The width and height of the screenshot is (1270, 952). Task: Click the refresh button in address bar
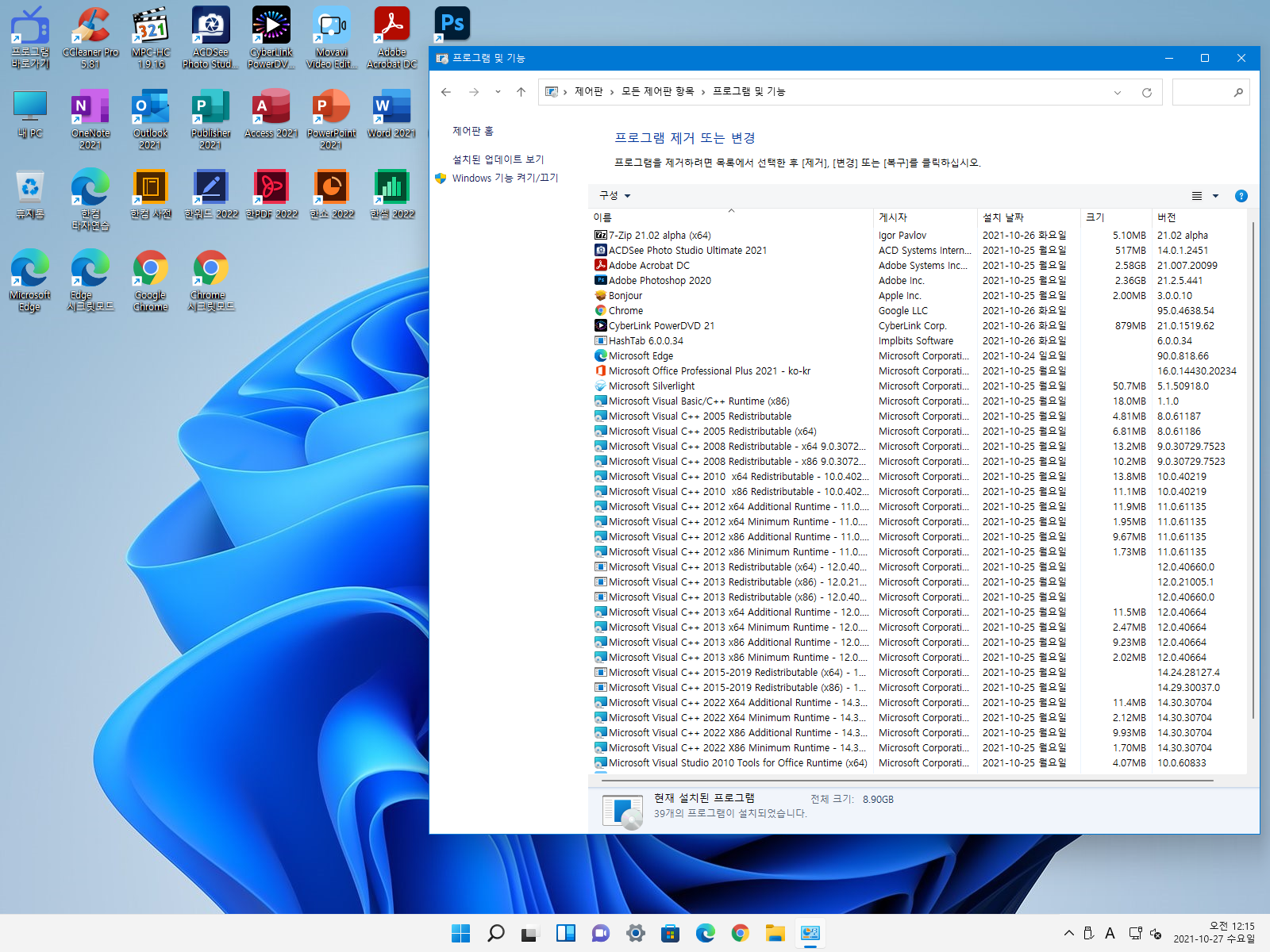click(x=1147, y=92)
